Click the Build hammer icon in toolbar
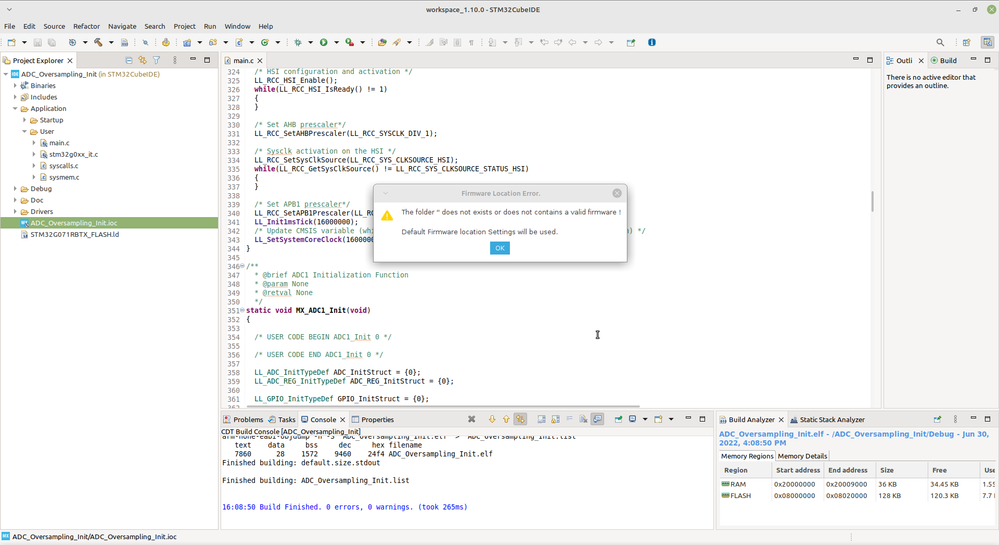This screenshot has height=545, width=999. click(98, 43)
